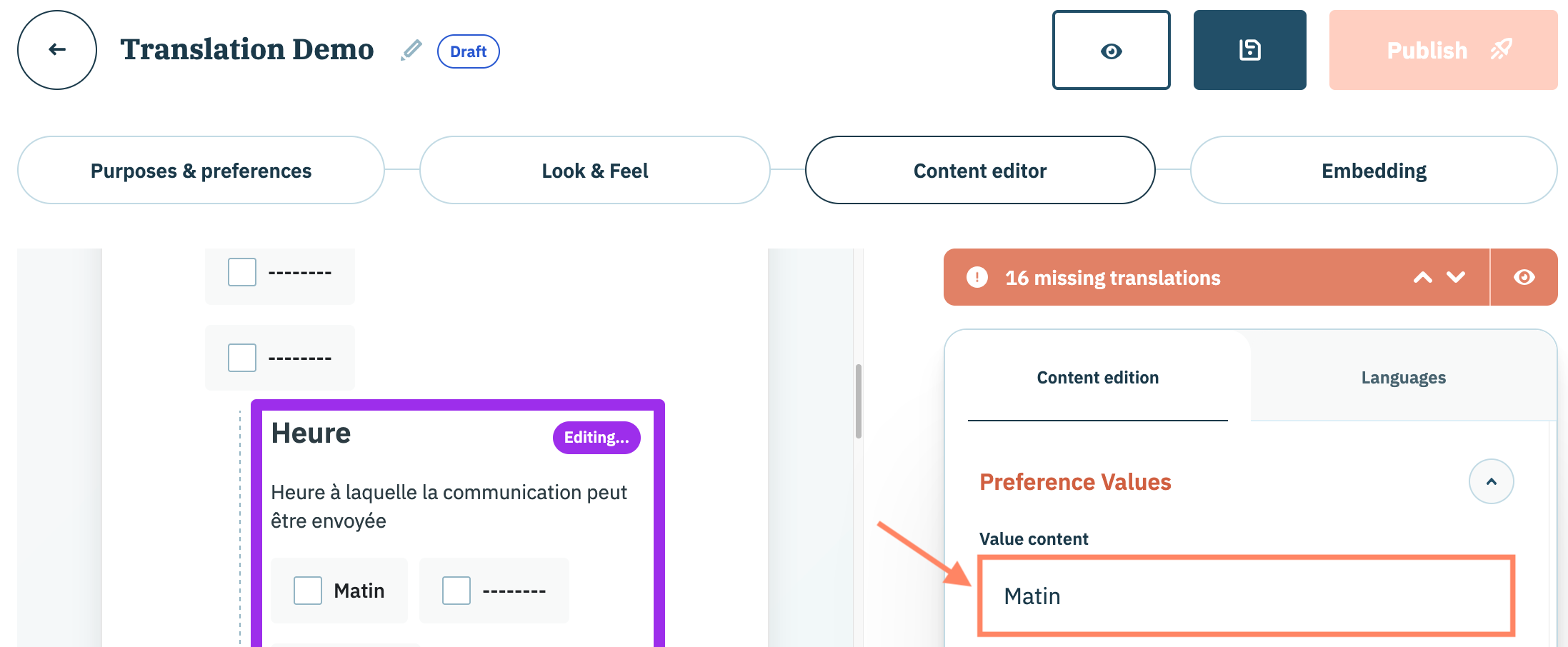
Task: Click the preview pane vertical scrollbar
Action: [x=858, y=401]
